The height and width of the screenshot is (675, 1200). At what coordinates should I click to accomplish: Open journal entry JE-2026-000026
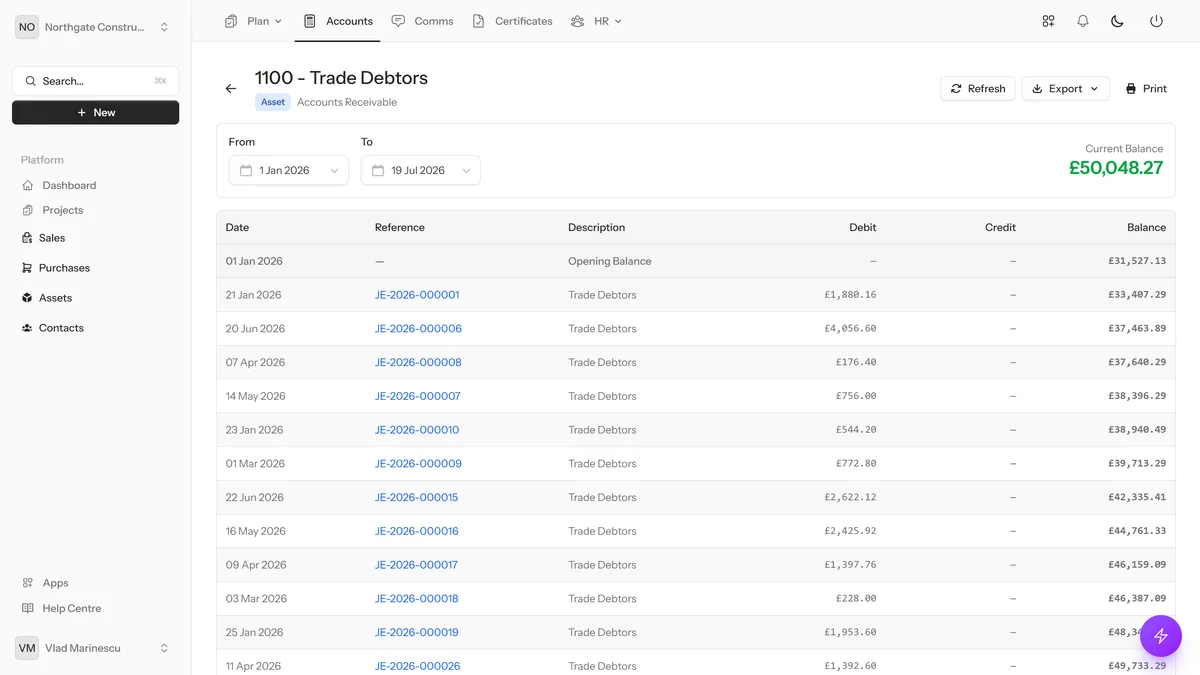point(418,666)
